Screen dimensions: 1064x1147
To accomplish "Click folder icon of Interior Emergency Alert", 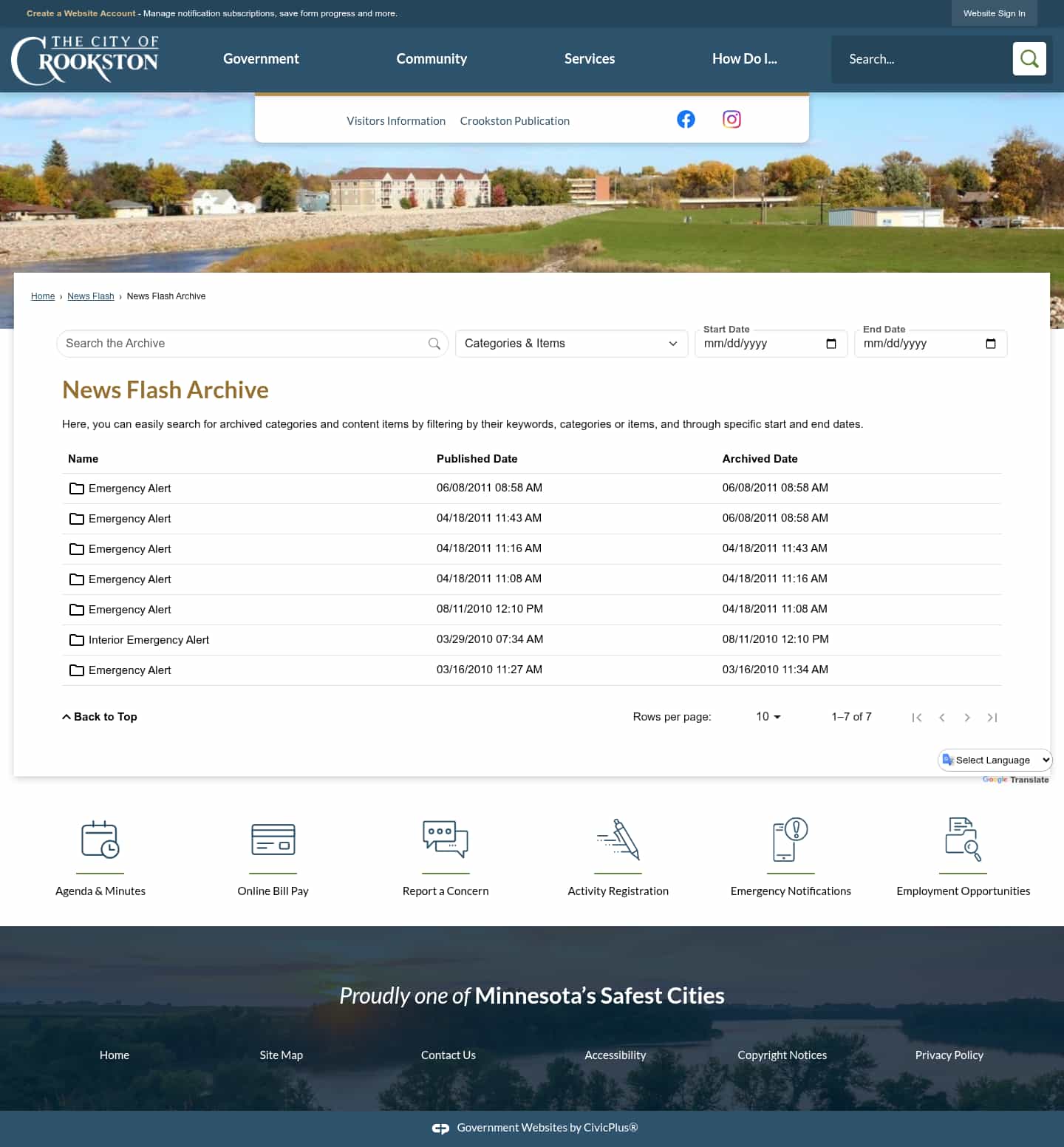I will pyautogui.click(x=77, y=640).
